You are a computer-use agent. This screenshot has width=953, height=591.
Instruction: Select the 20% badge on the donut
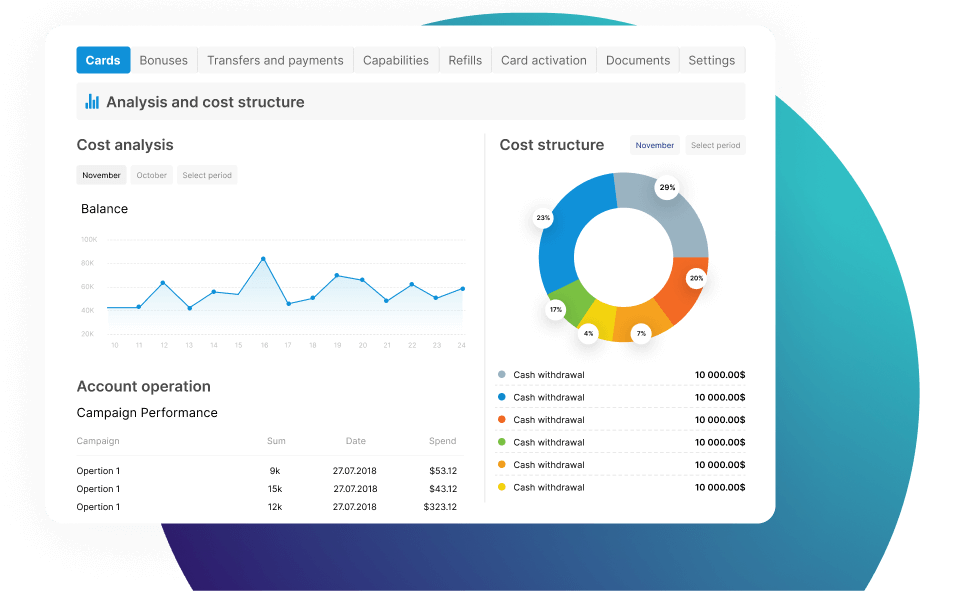(697, 278)
